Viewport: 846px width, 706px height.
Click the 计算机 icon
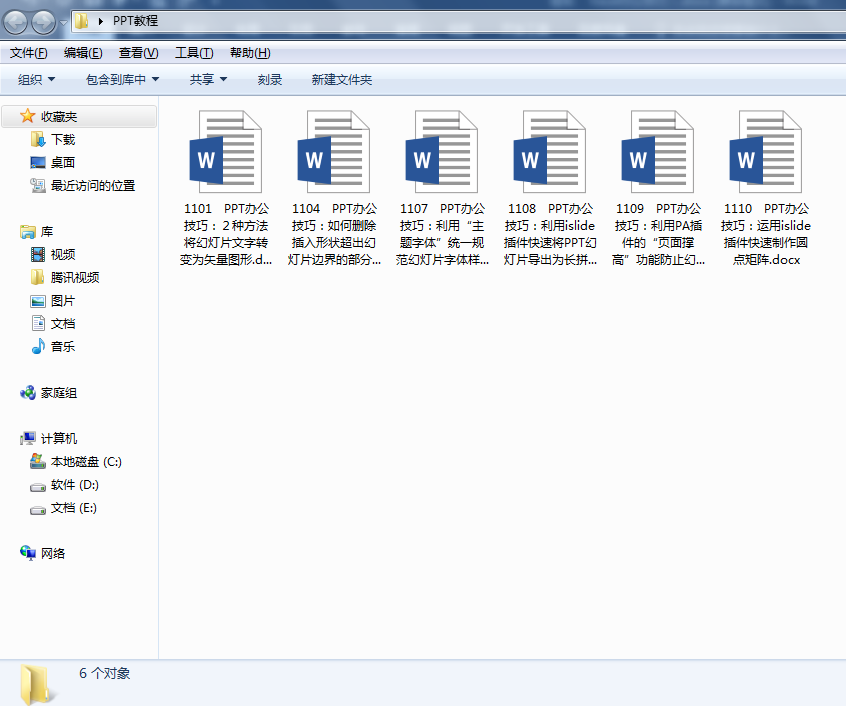click(28, 438)
